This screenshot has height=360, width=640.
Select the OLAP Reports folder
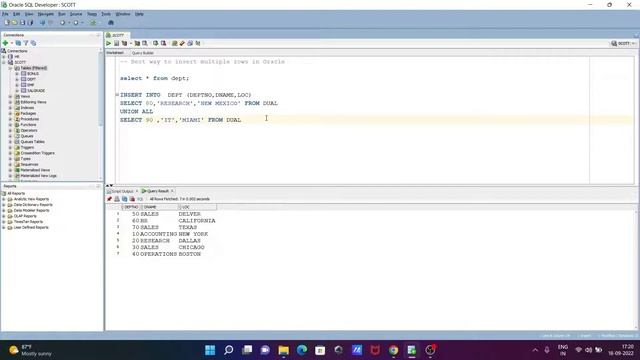25,216
